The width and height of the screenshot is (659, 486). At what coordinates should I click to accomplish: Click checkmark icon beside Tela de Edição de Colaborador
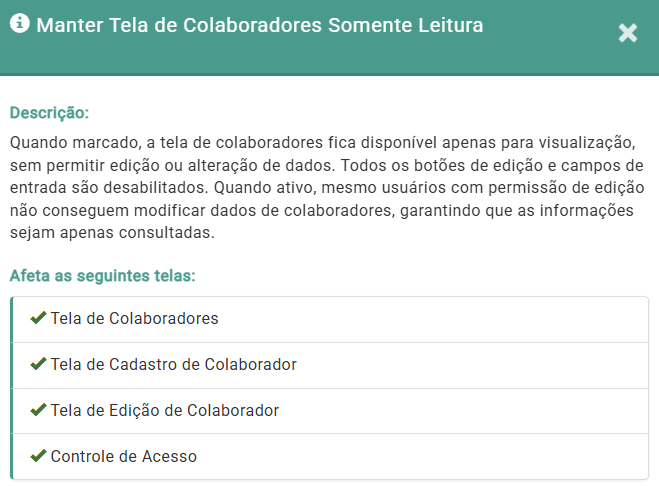click(38, 410)
